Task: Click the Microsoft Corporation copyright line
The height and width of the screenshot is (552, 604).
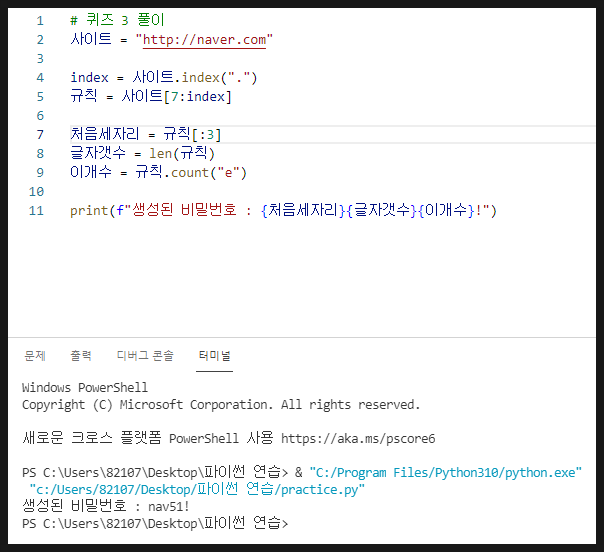Action: 221,404
